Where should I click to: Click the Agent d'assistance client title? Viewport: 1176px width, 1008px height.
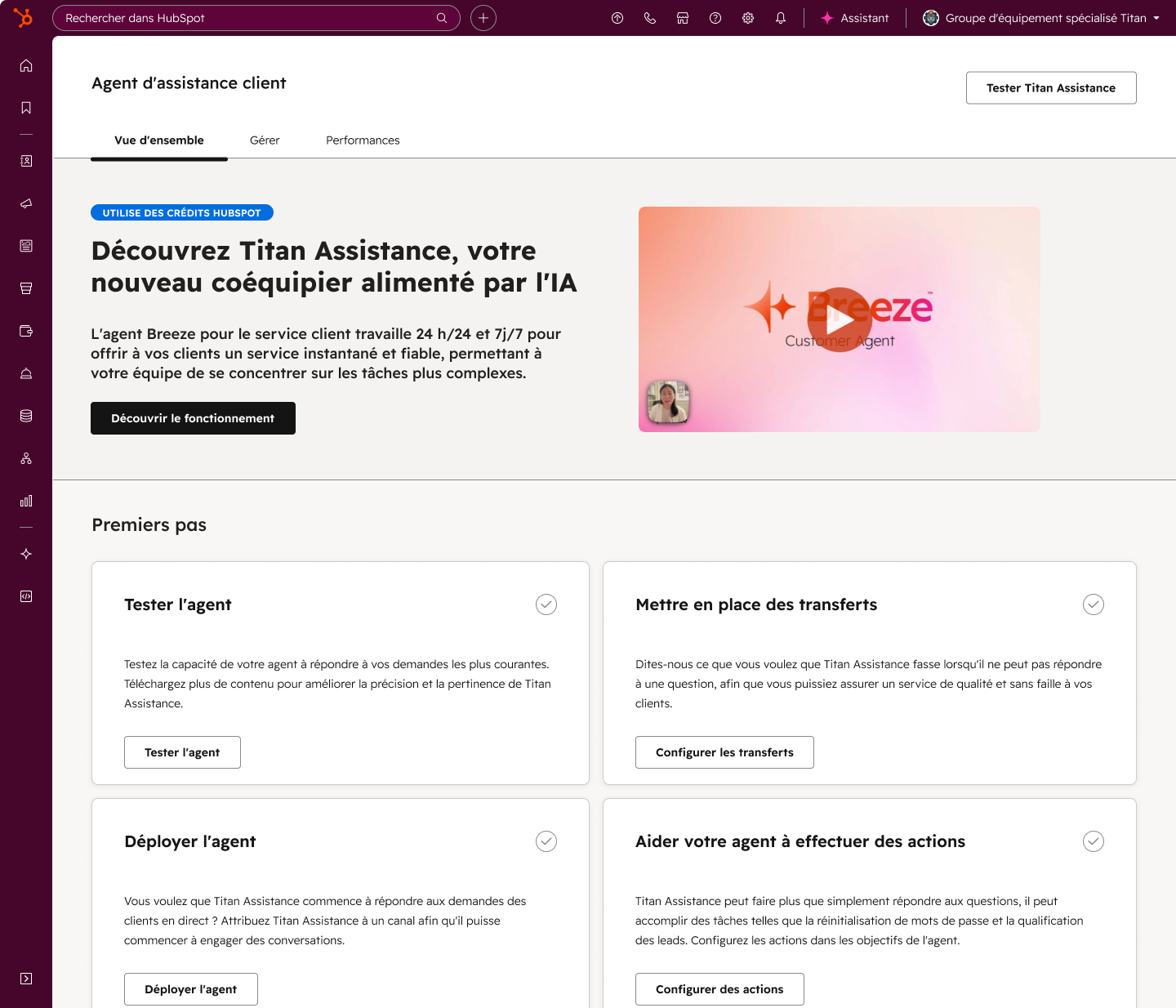click(x=189, y=83)
